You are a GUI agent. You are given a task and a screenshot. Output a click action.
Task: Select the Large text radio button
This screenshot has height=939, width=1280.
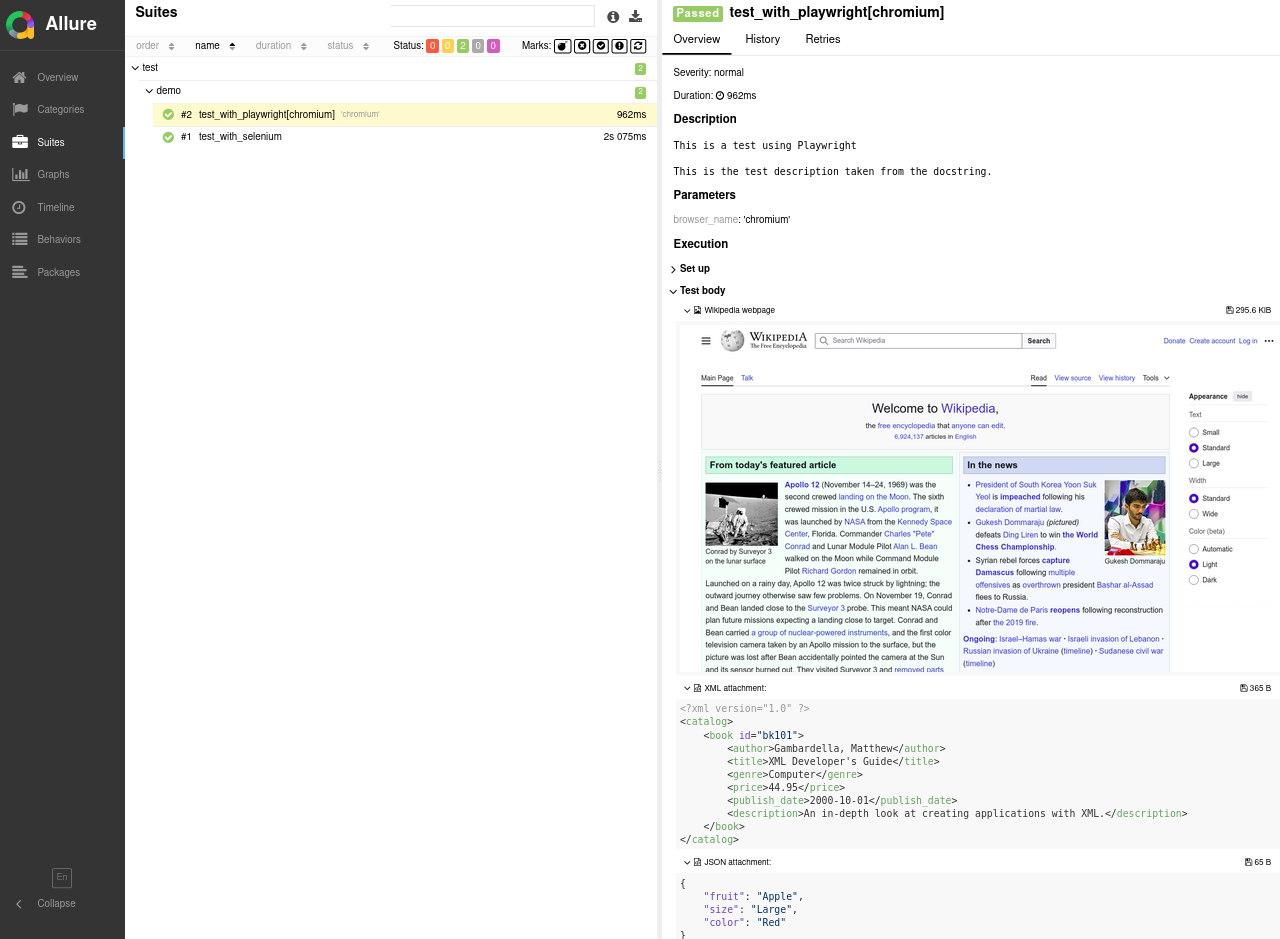tap(1193, 463)
